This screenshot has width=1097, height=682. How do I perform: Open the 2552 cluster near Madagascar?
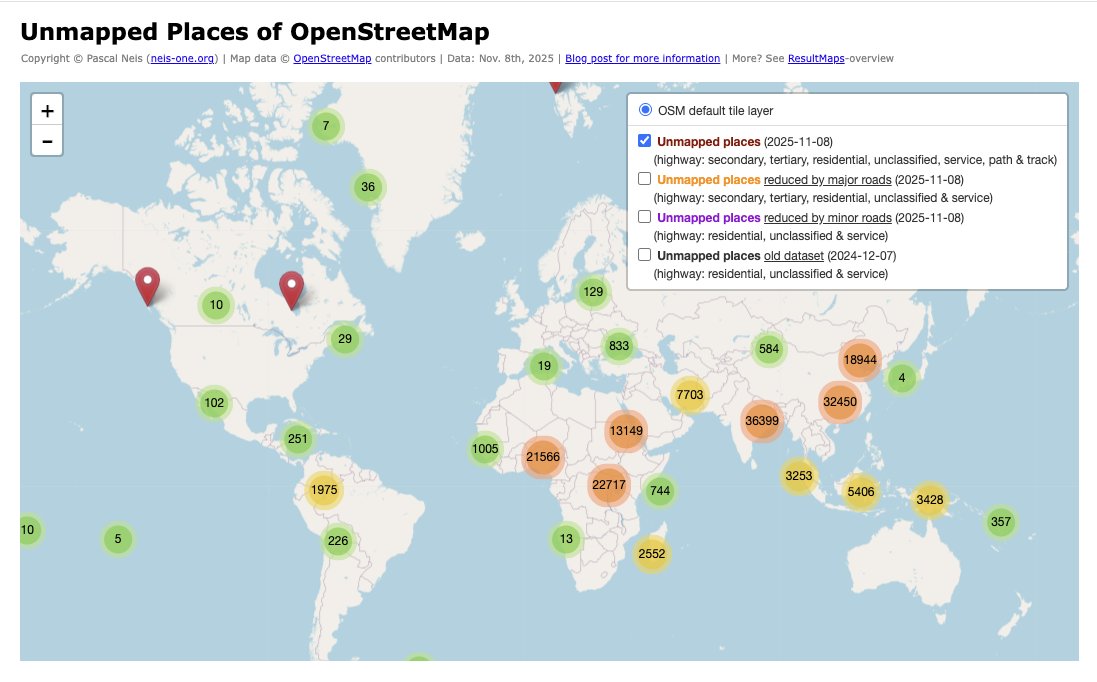652,553
